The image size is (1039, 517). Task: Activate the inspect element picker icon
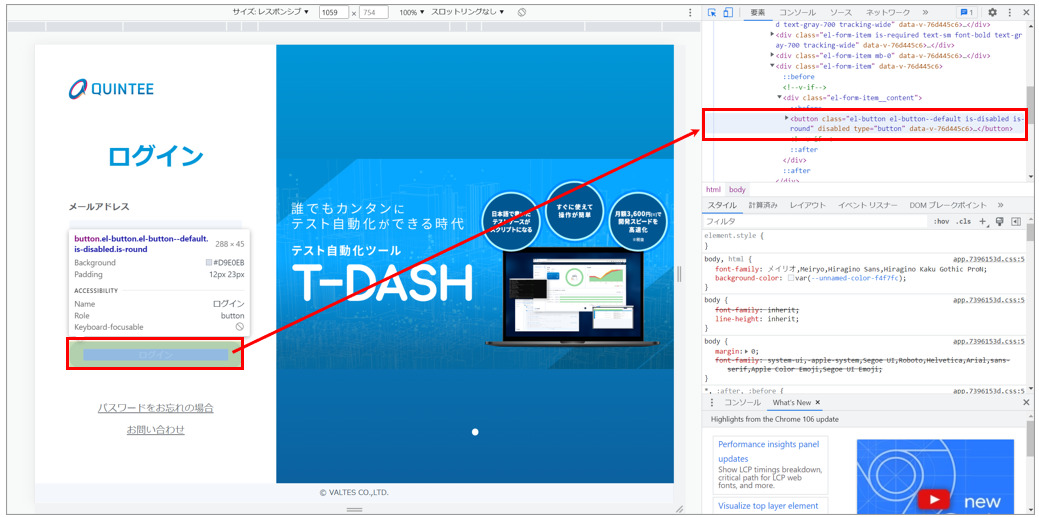pyautogui.click(x=712, y=12)
